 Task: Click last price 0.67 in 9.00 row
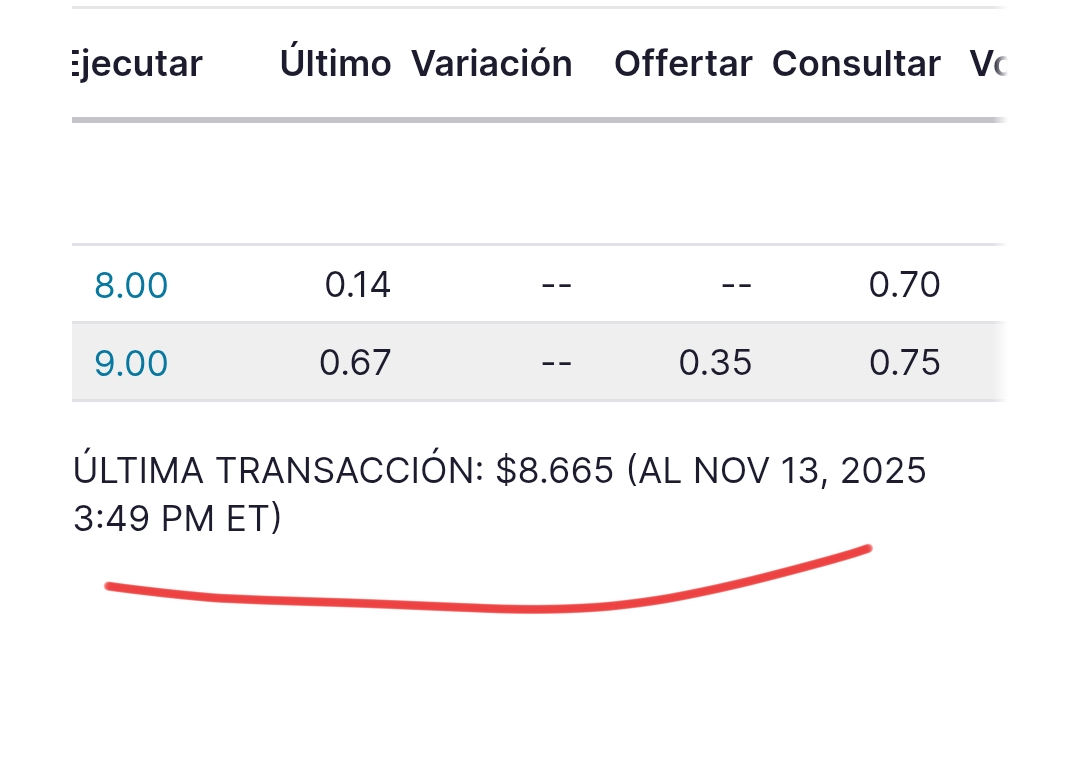click(355, 363)
